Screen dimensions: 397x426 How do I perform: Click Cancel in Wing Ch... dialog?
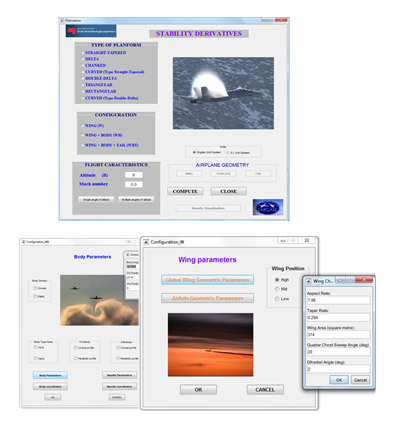[360, 380]
